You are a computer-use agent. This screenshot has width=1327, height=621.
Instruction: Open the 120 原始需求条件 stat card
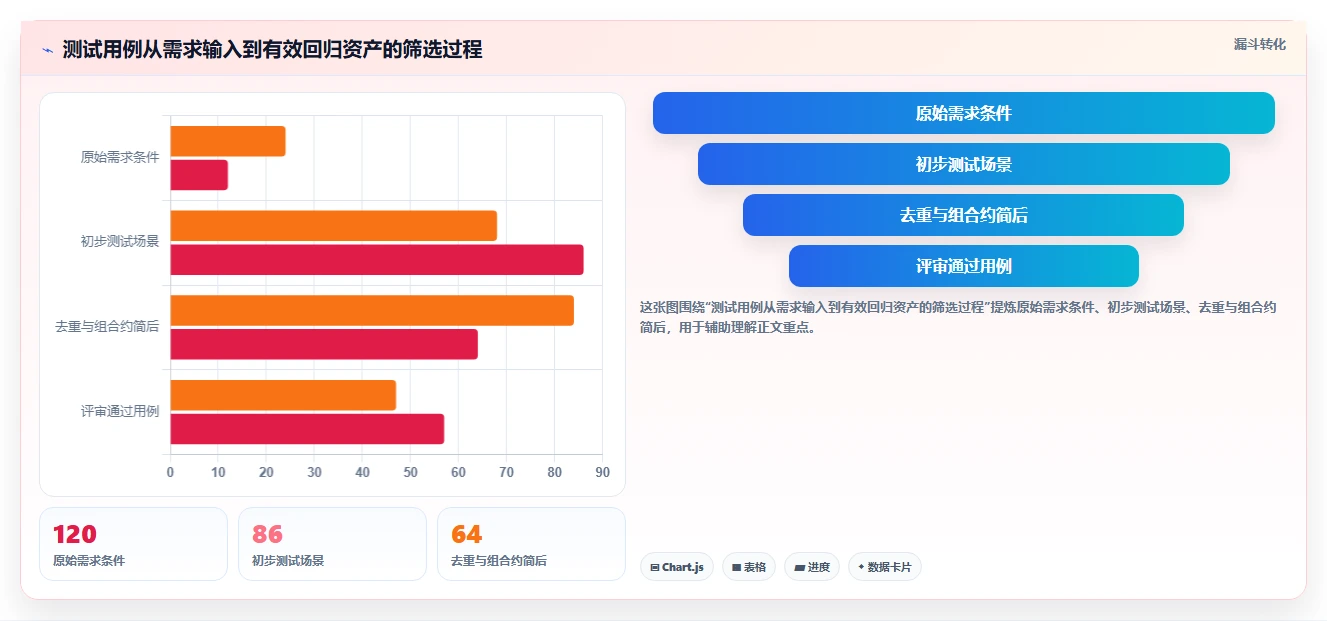coord(133,544)
